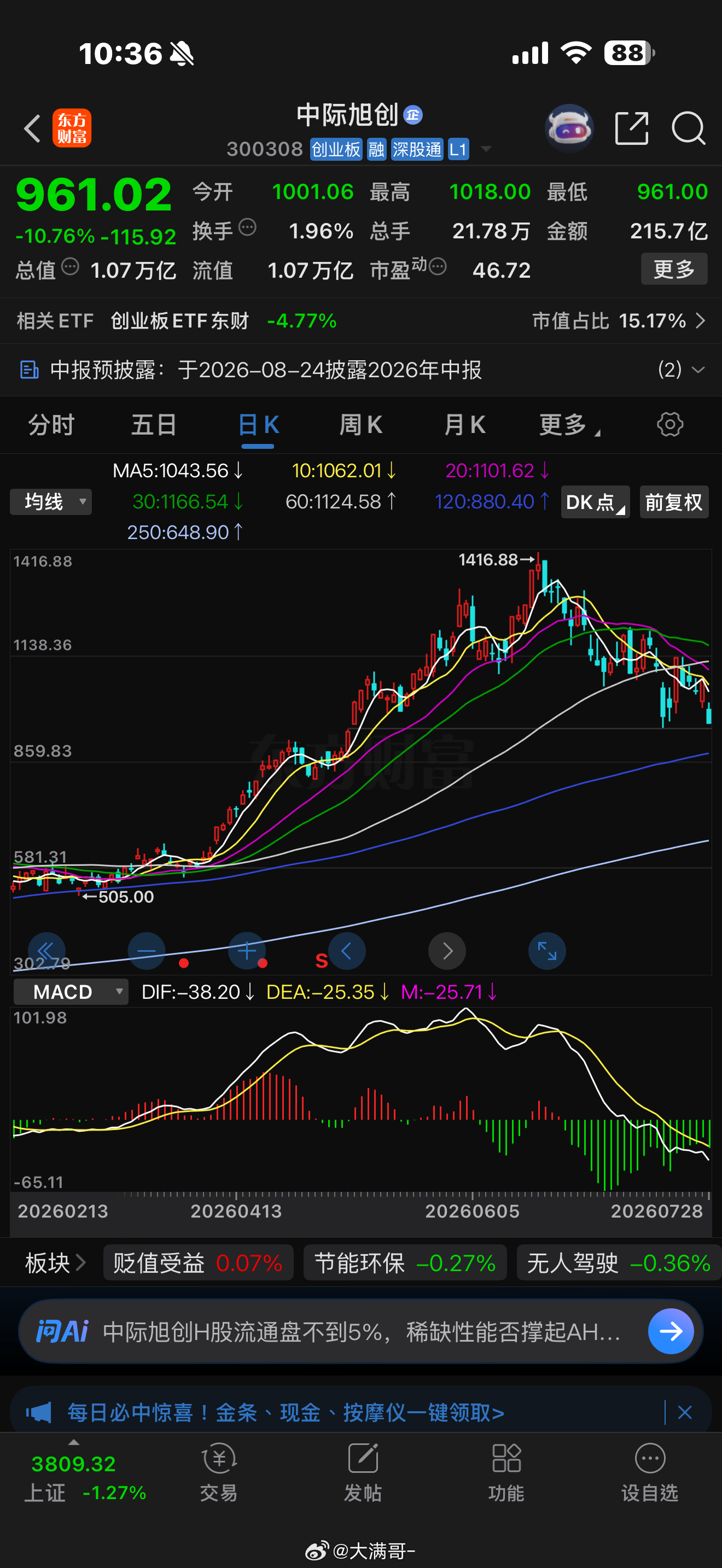The width and height of the screenshot is (722, 1568).
Task: Tap the 20260605 date label
Action: click(472, 1210)
